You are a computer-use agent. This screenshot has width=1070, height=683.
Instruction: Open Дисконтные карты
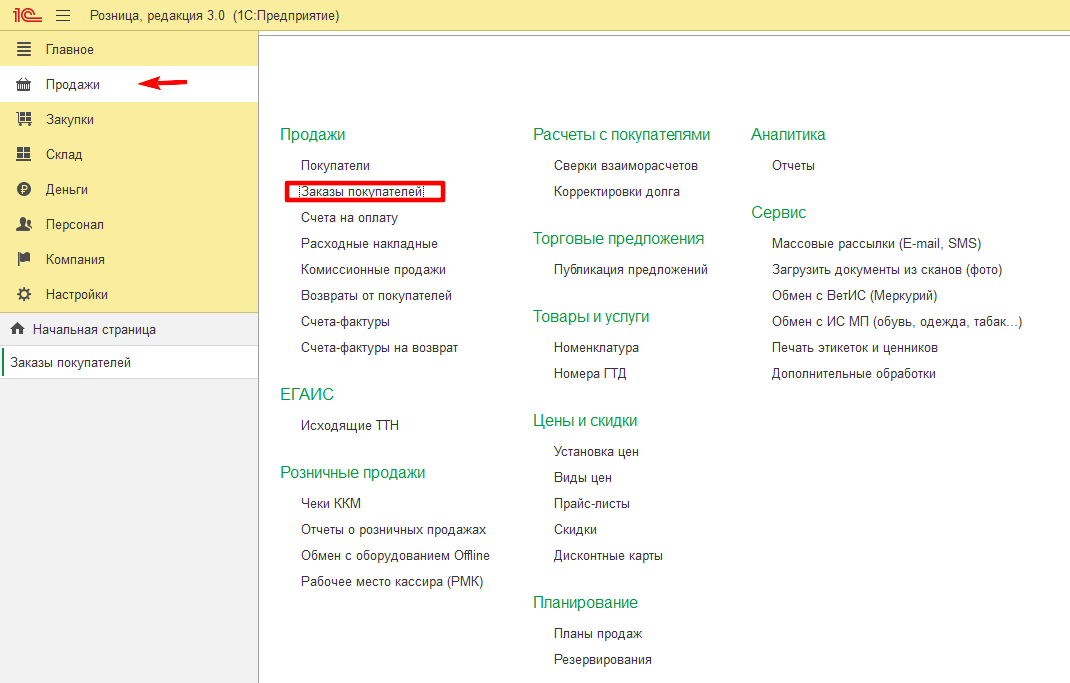coord(608,555)
